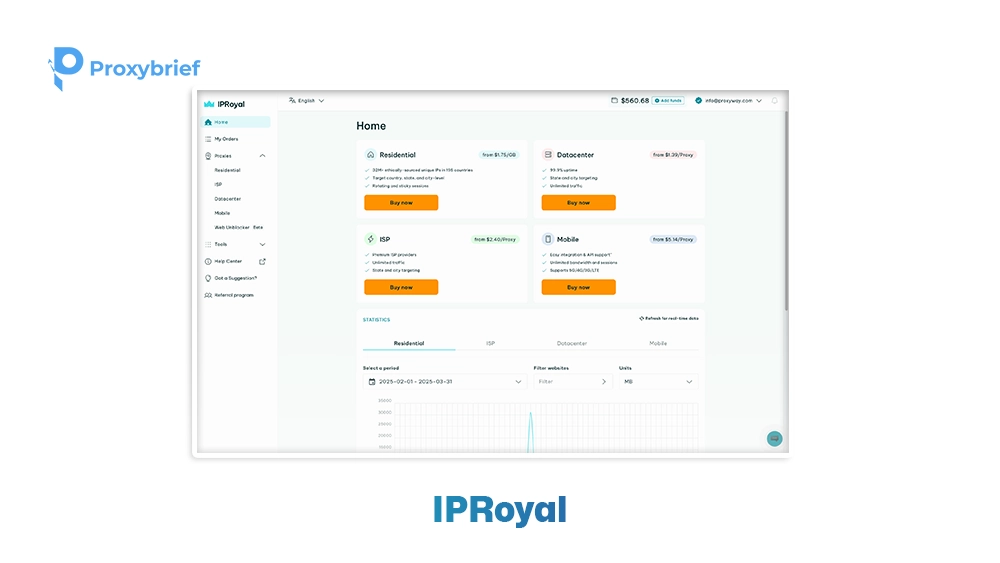Select Datacenter under Proxies in sidebar
The width and height of the screenshot is (1000, 563).
coord(228,199)
